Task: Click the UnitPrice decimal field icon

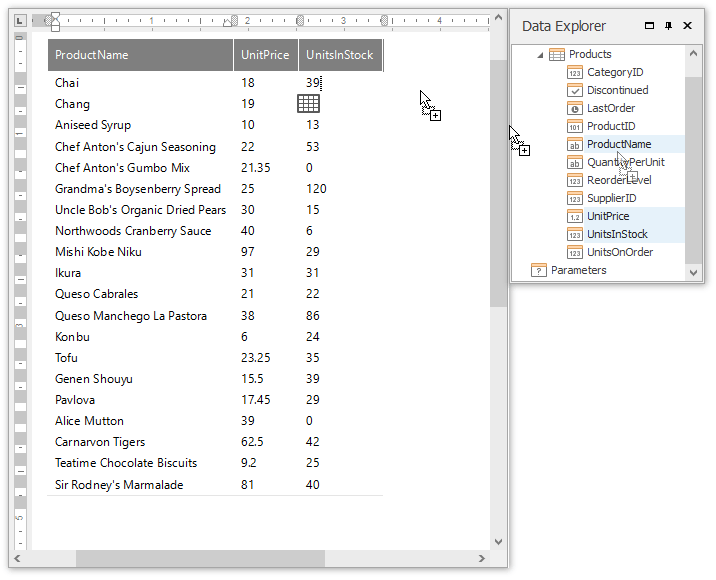Action: tap(575, 216)
